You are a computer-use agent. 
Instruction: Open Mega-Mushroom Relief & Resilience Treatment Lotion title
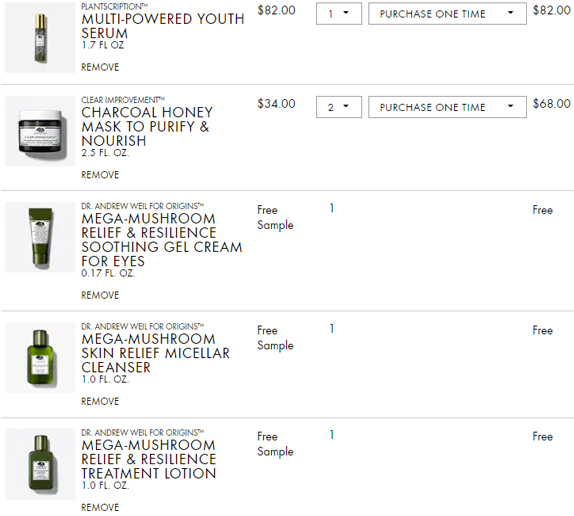coord(149,459)
